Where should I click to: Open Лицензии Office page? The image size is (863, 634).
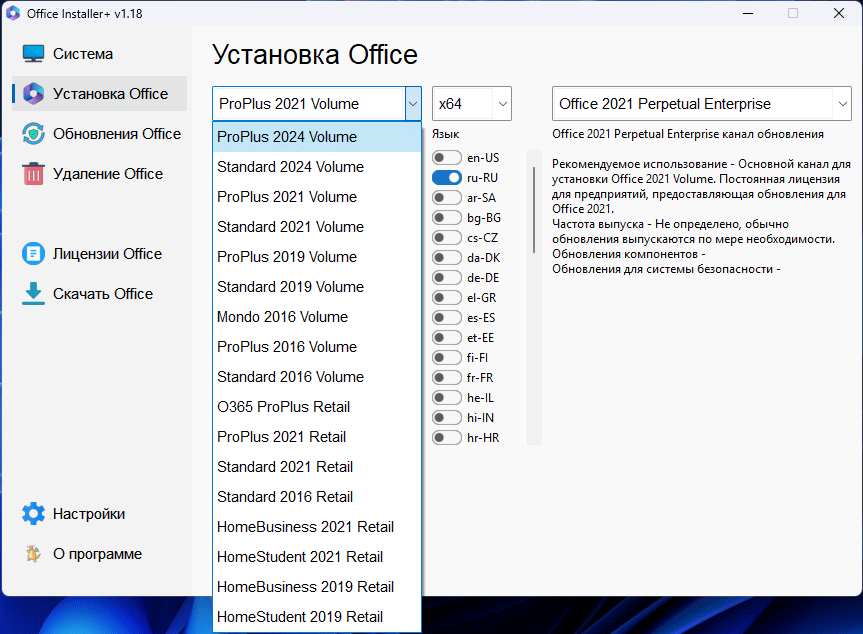100,254
